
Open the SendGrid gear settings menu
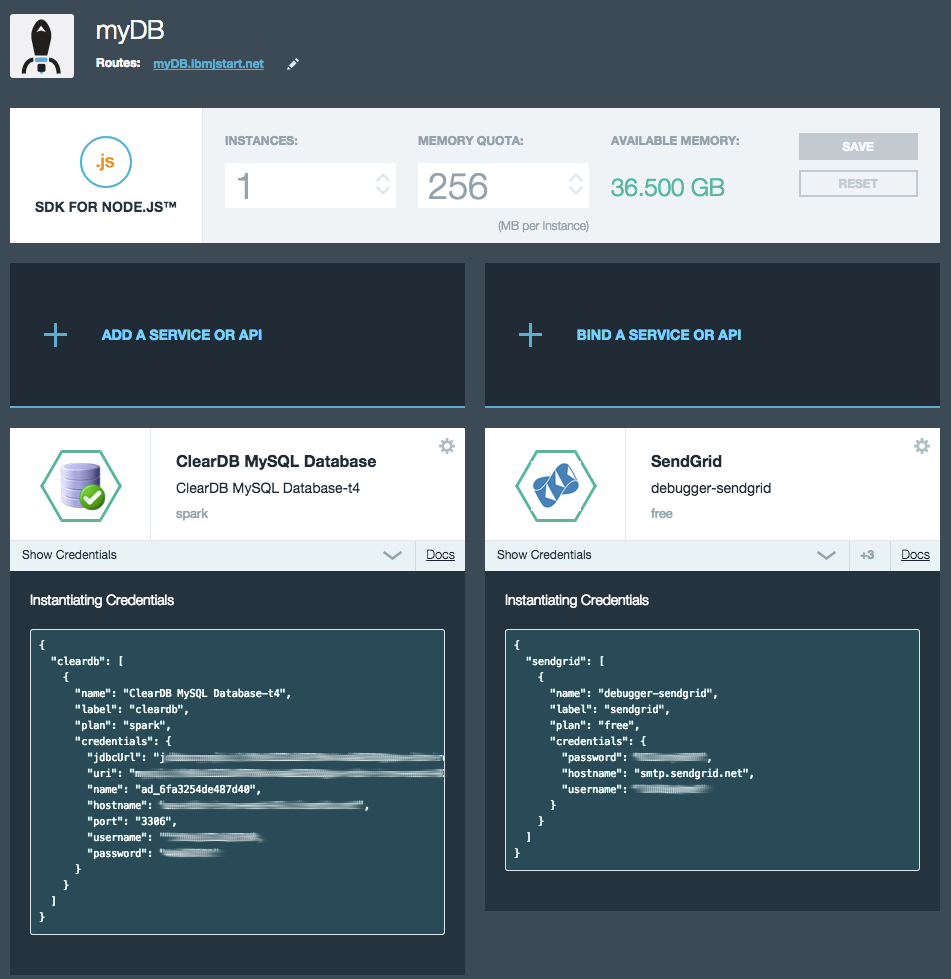click(922, 446)
